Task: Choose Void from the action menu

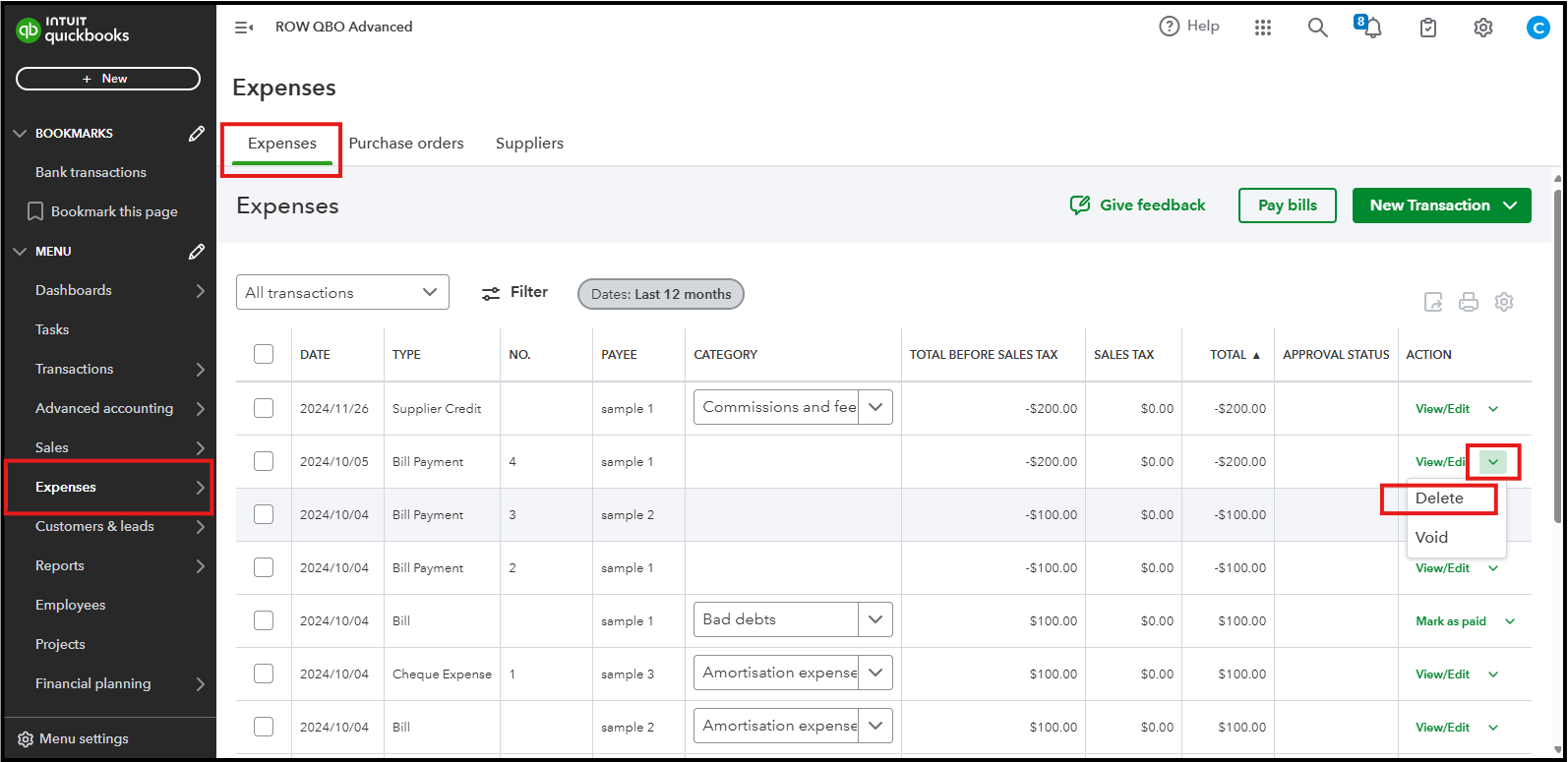Action: [1431, 538]
